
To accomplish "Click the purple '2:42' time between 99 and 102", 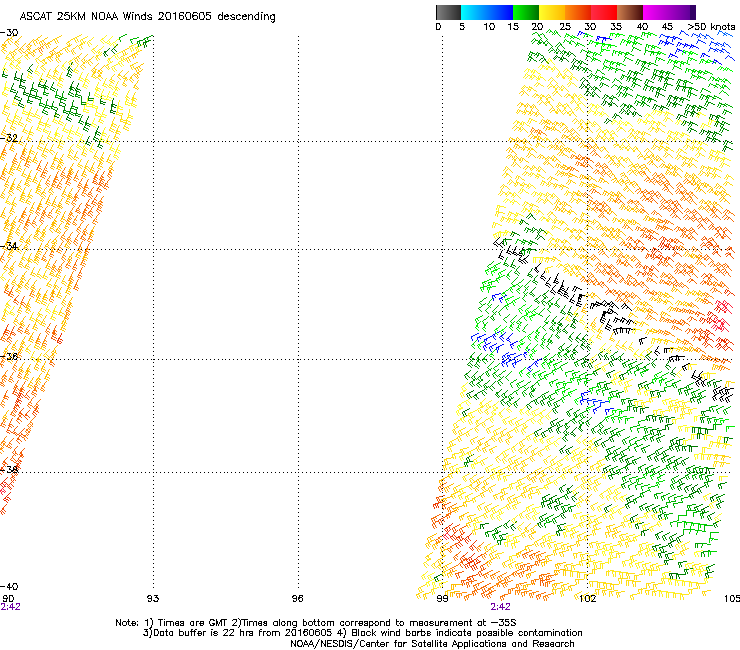I will click(500, 607).
